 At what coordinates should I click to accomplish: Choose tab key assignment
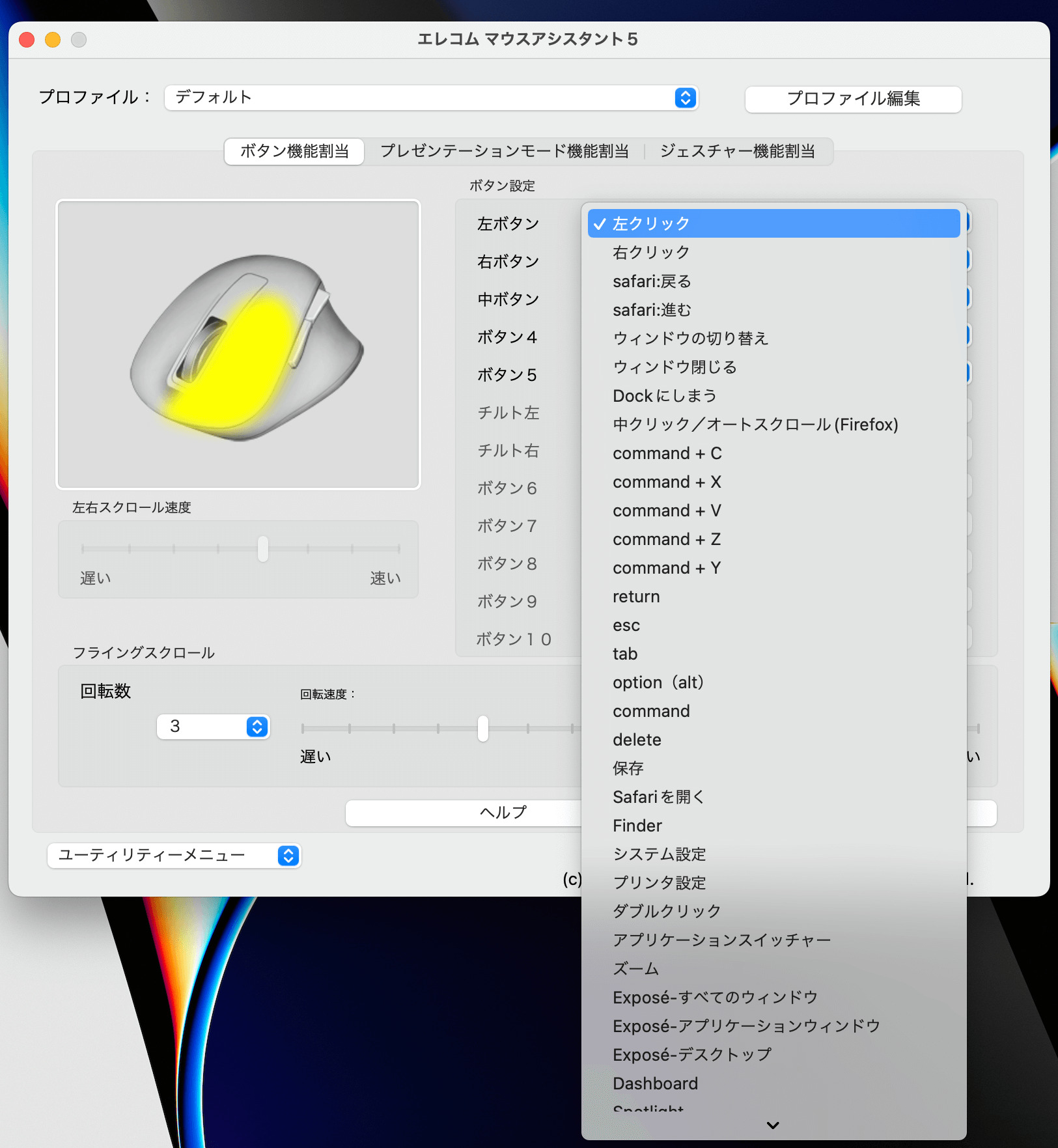(773, 653)
